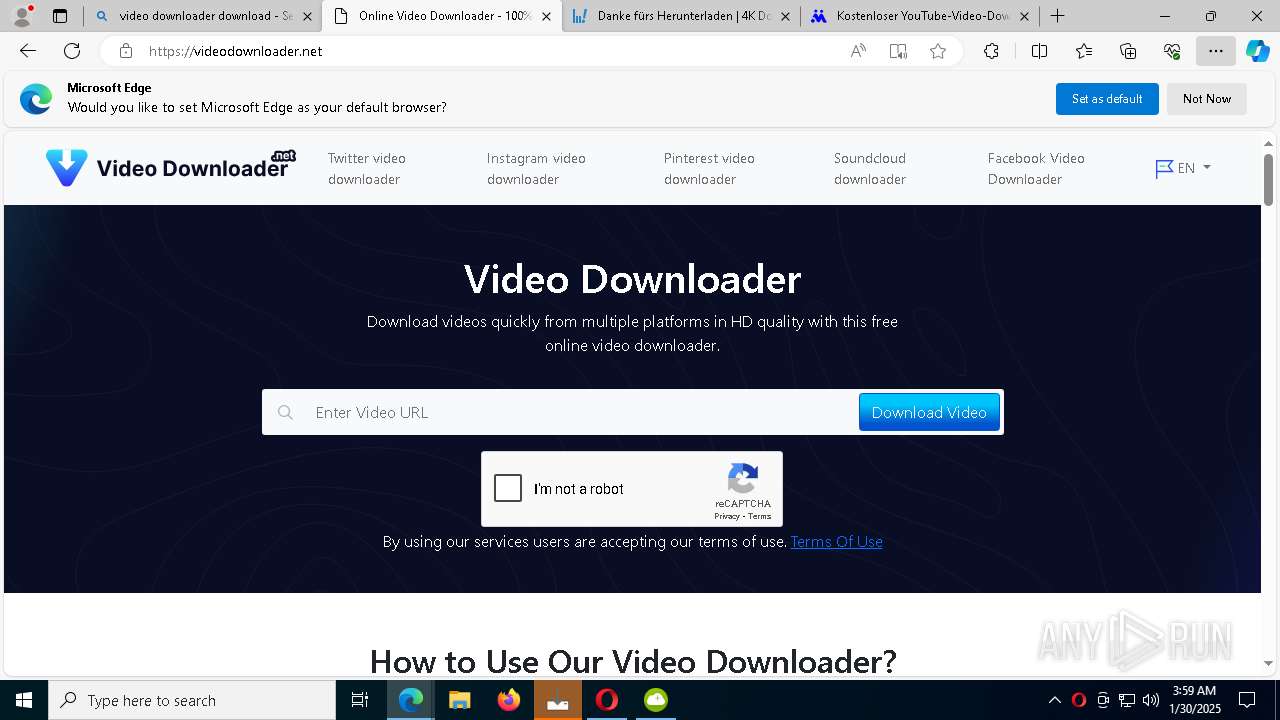Click the Video Downloader logo
Screen dimensions: 1280x720
(x=170, y=167)
